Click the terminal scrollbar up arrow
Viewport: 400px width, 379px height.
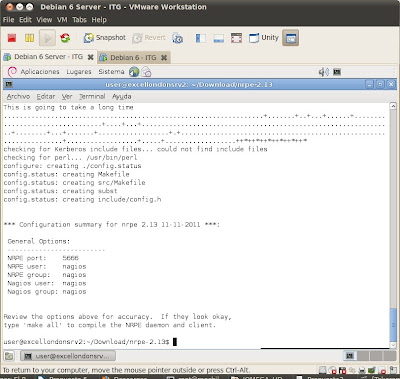coord(393,106)
